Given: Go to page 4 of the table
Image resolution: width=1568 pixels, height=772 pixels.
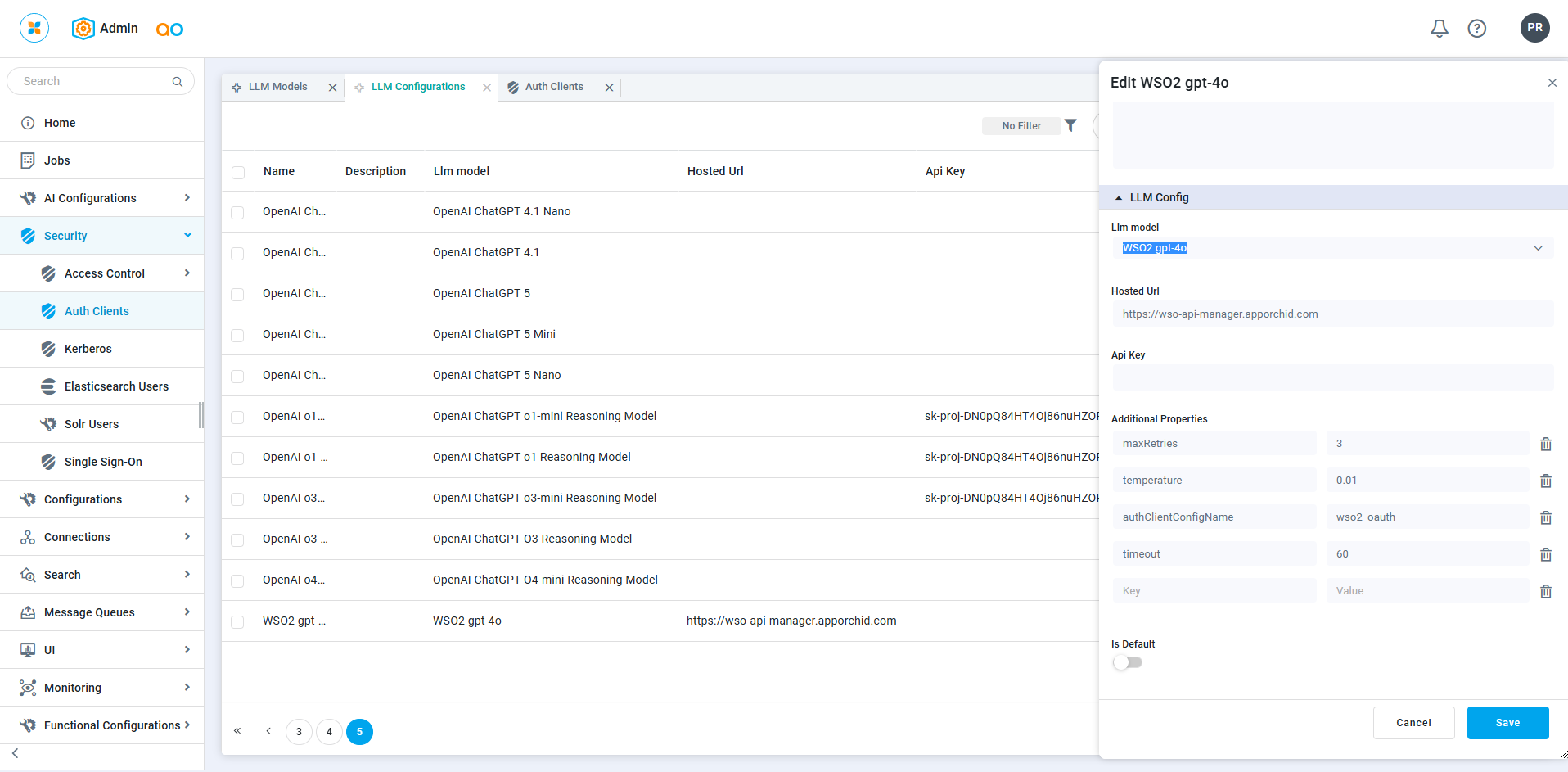Looking at the screenshot, I should click(329, 732).
